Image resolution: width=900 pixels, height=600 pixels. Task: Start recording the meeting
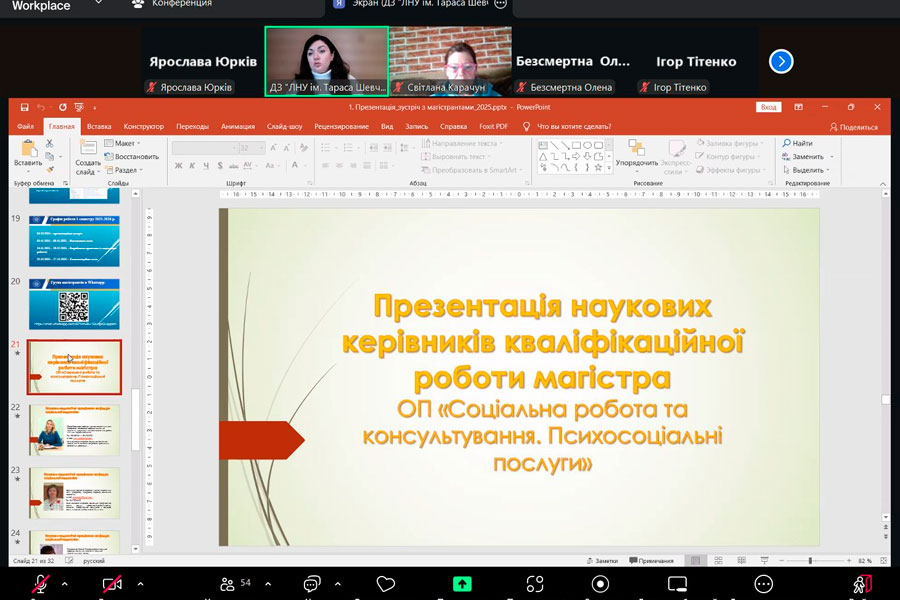pos(601,583)
